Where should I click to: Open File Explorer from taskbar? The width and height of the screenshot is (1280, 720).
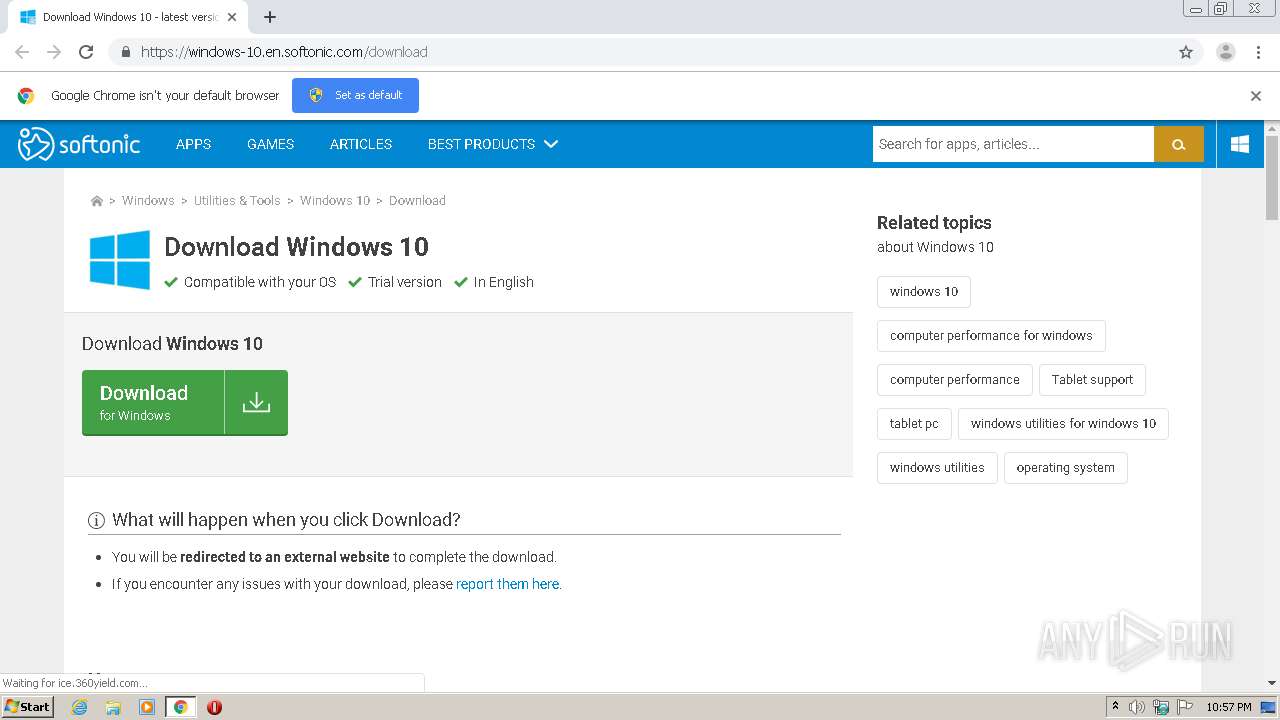click(113, 707)
